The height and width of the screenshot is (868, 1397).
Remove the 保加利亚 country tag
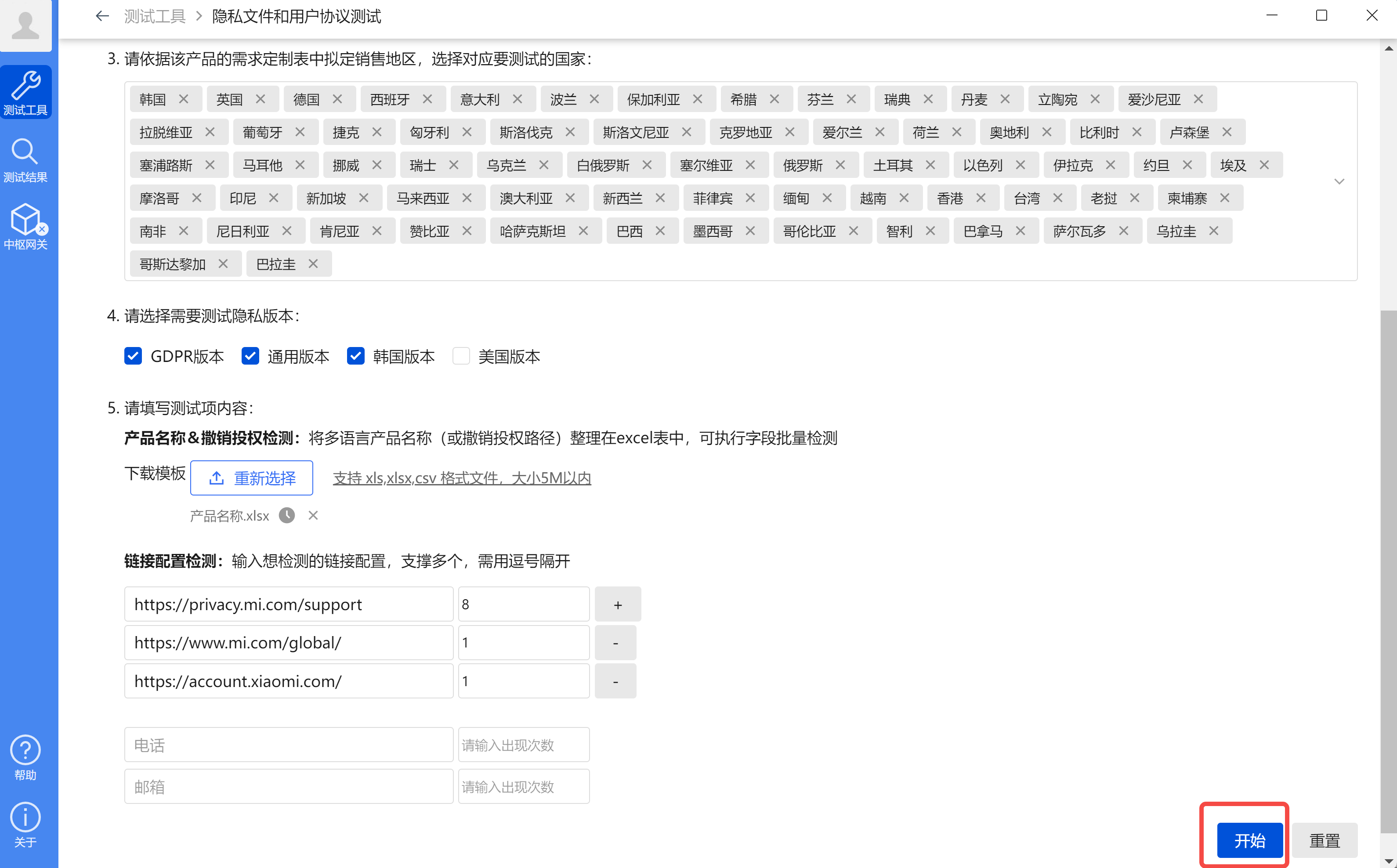[x=697, y=99]
